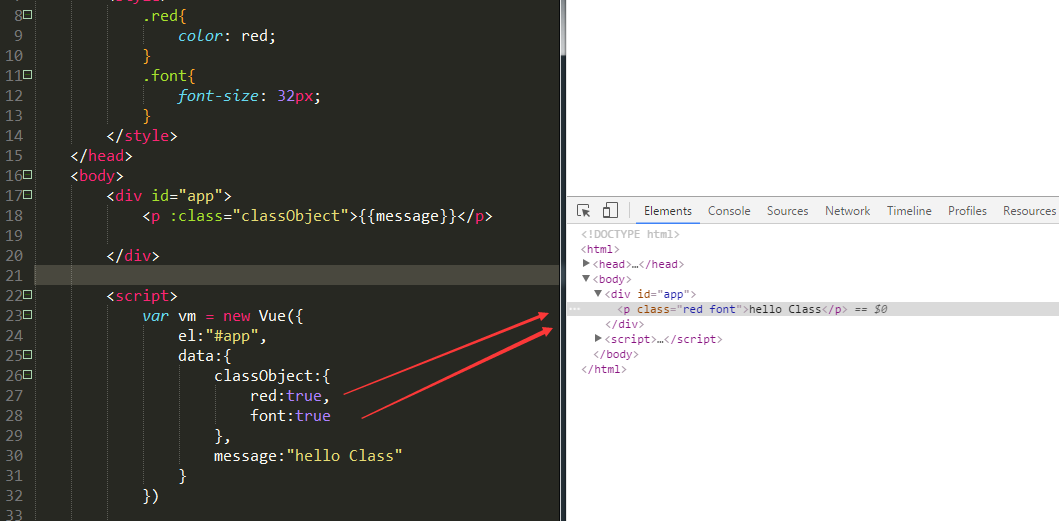Select the html node in the Elements tree

coord(600,249)
